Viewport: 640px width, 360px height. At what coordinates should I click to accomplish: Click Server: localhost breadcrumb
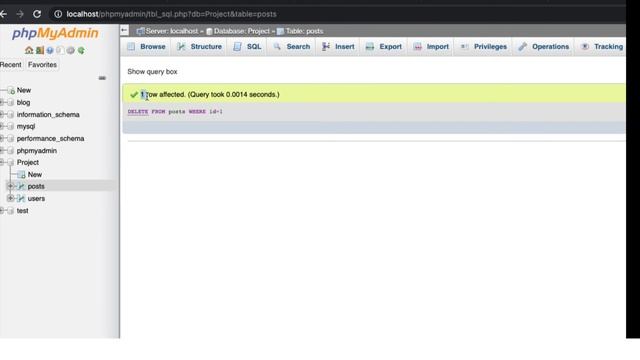[171, 31]
